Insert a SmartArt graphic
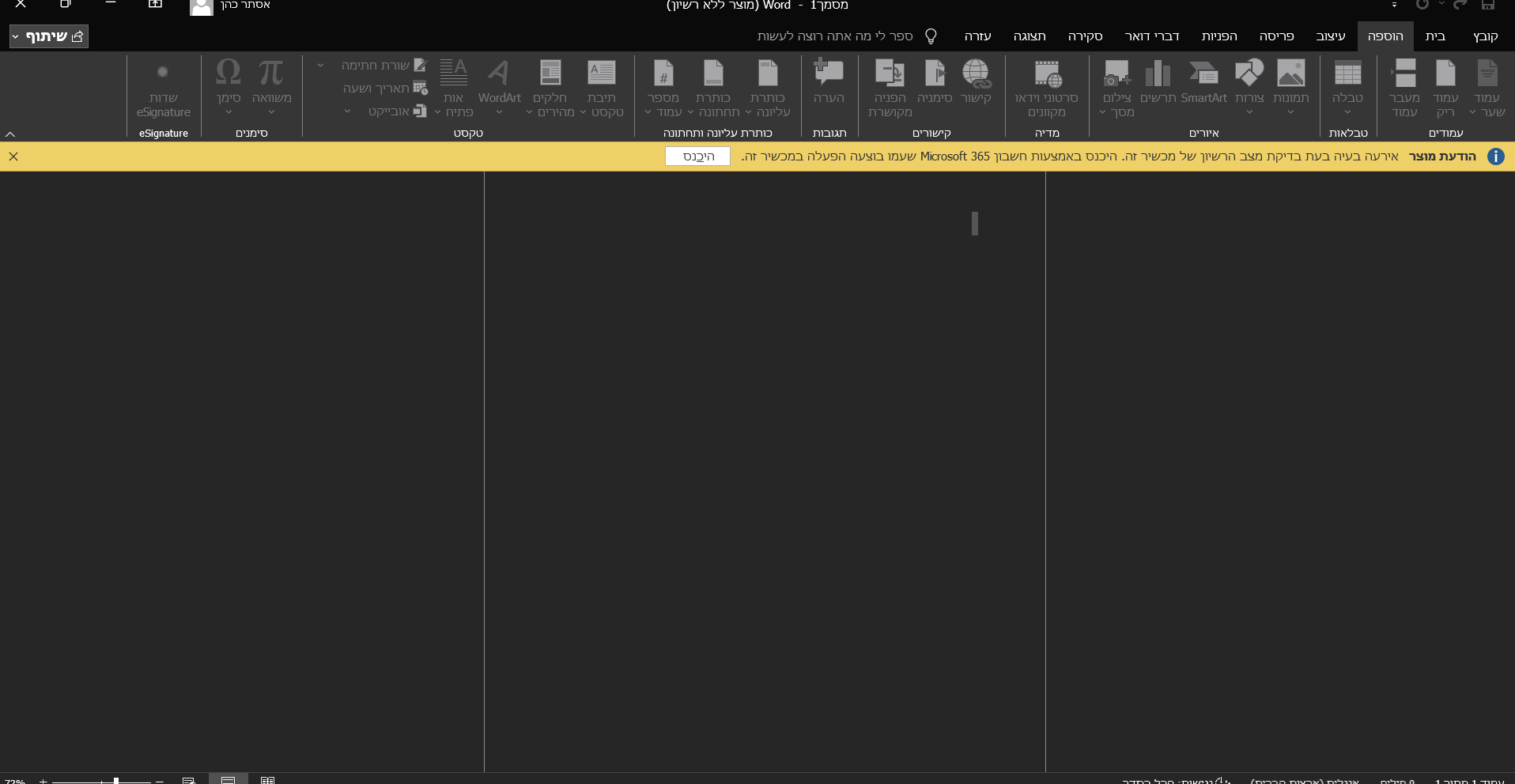Viewport: 1515px width, 784px height. point(1203,82)
